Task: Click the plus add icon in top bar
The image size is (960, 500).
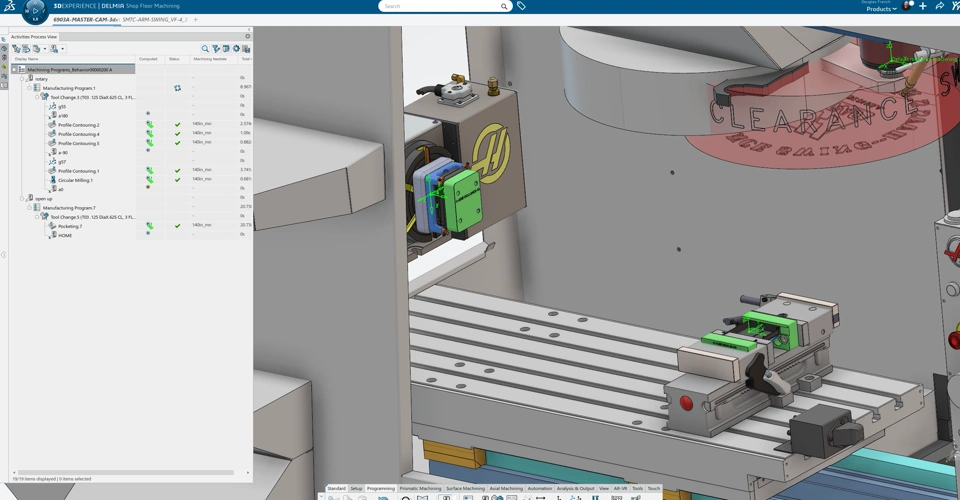Action: [x=922, y=6]
